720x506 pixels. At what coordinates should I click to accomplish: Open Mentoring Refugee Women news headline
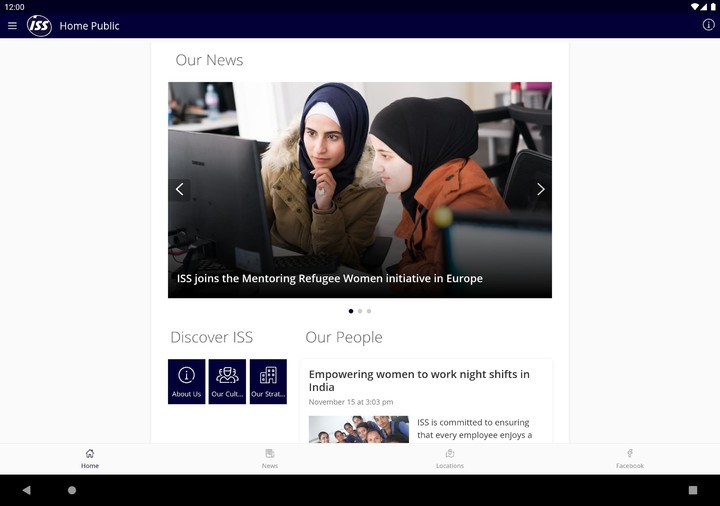pyautogui.click(x=330, y=279)
